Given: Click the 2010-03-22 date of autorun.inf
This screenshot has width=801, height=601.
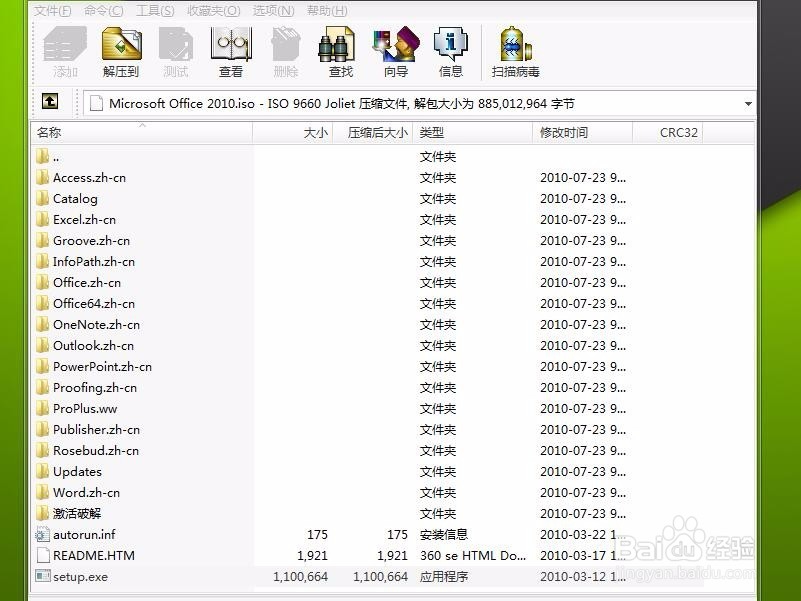Looking at the screenshot, I should click(x=583, y=534).
